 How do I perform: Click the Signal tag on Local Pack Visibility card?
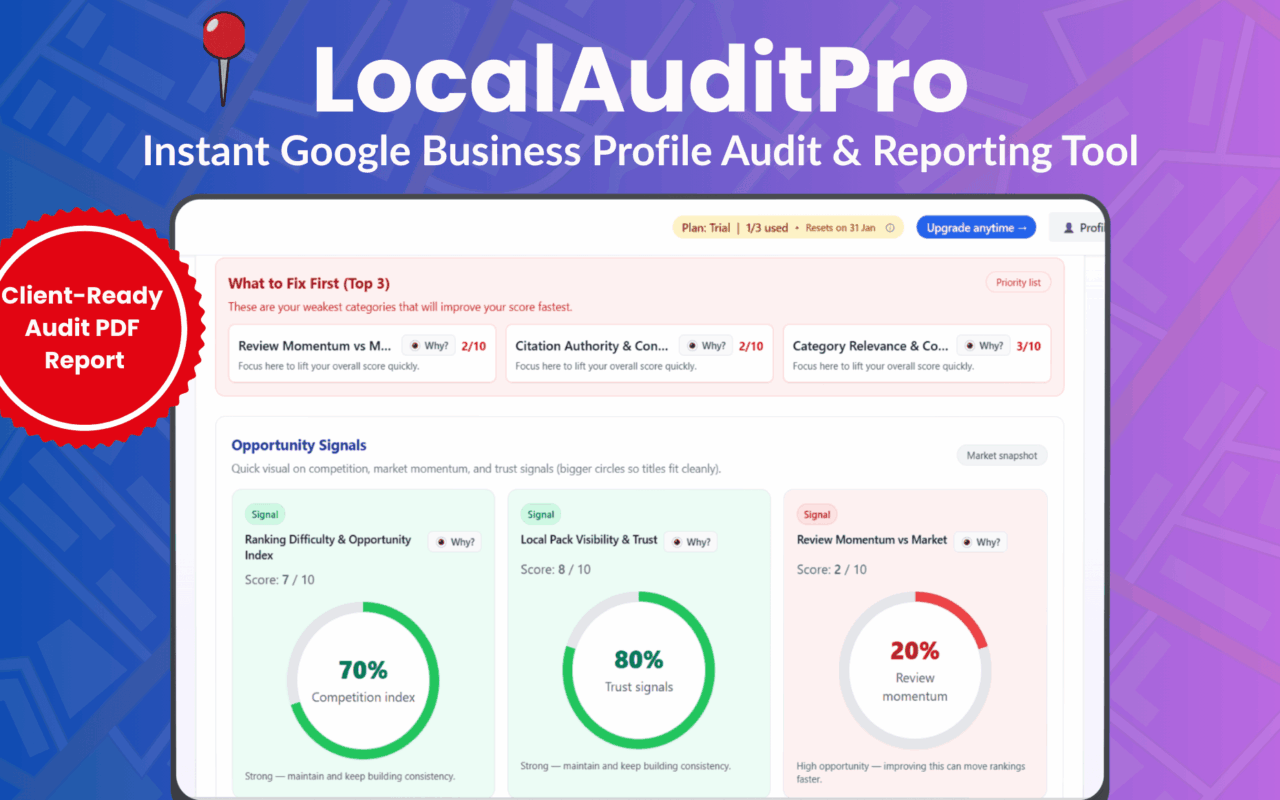tap(541, 515)
